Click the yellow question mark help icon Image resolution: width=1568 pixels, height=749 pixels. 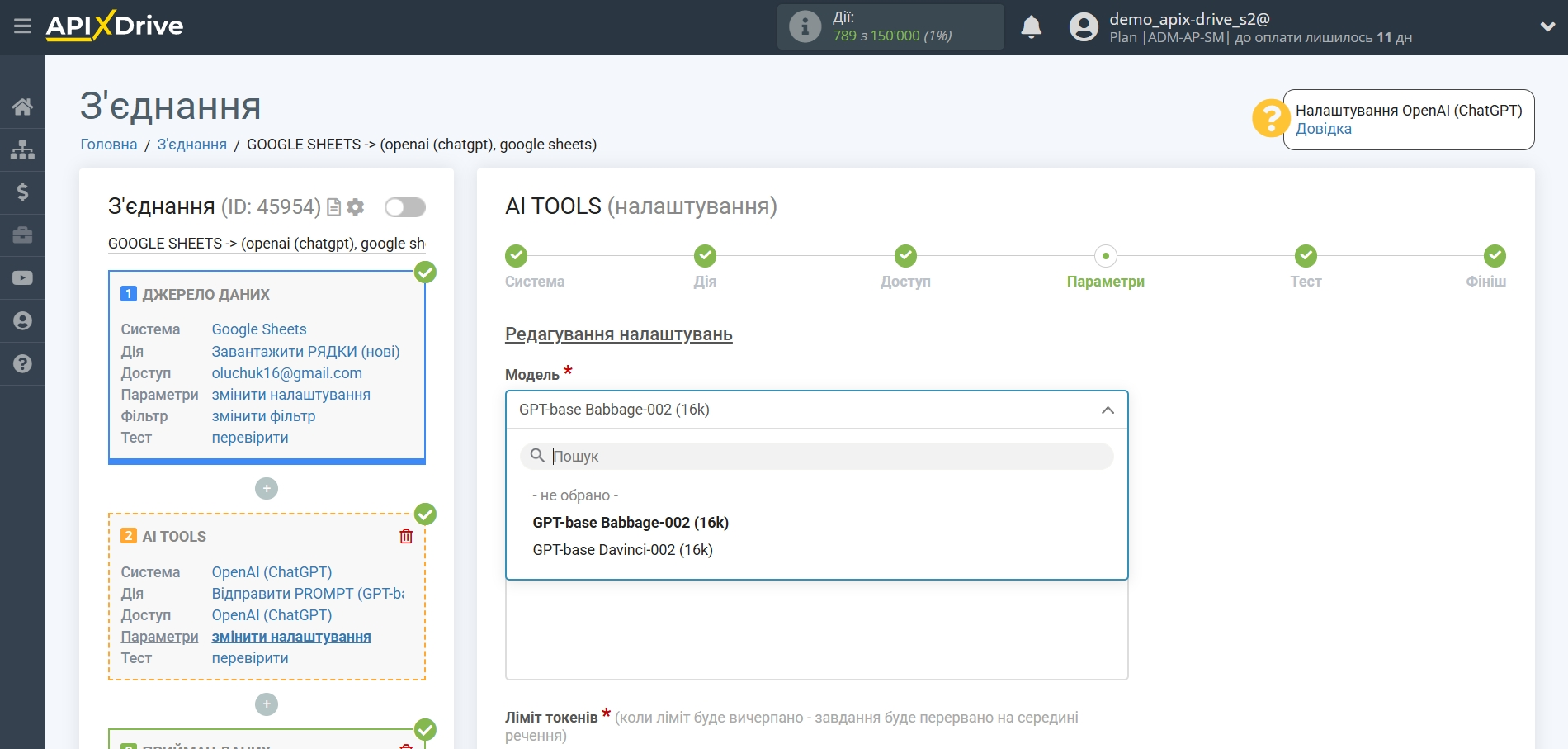[1270, 118]
